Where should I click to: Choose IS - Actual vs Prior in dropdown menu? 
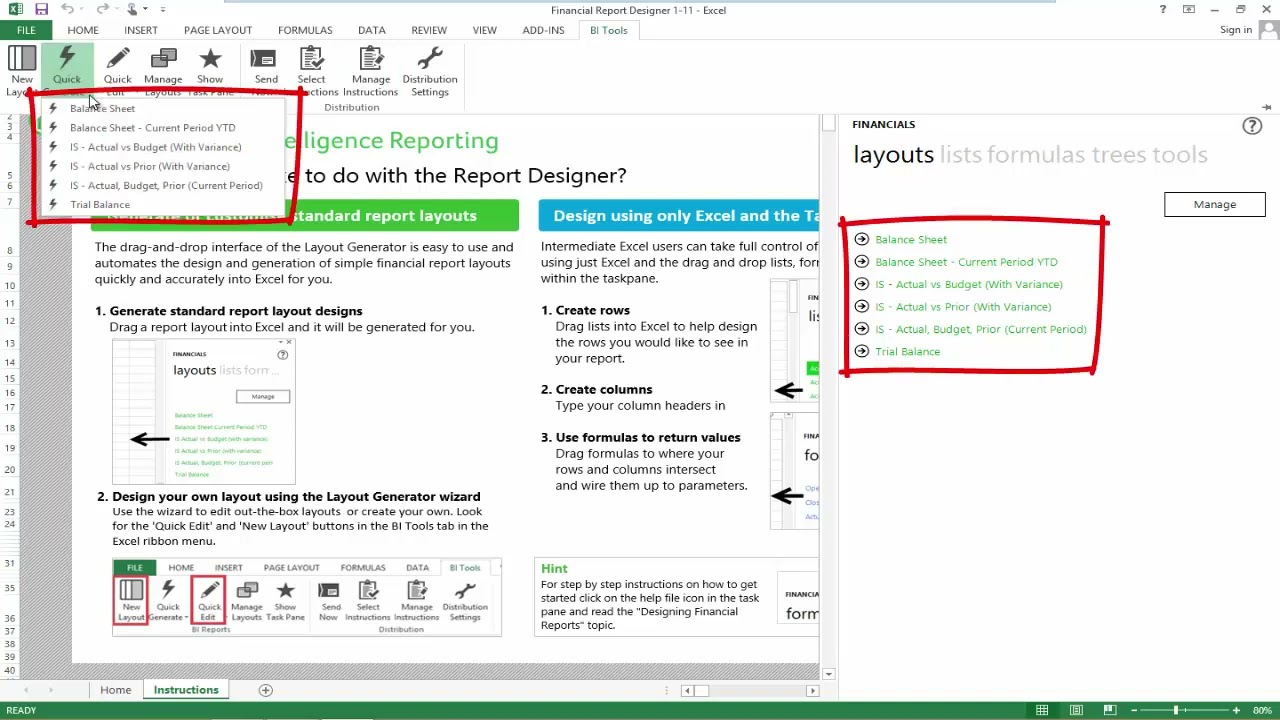tap(165, 166)
